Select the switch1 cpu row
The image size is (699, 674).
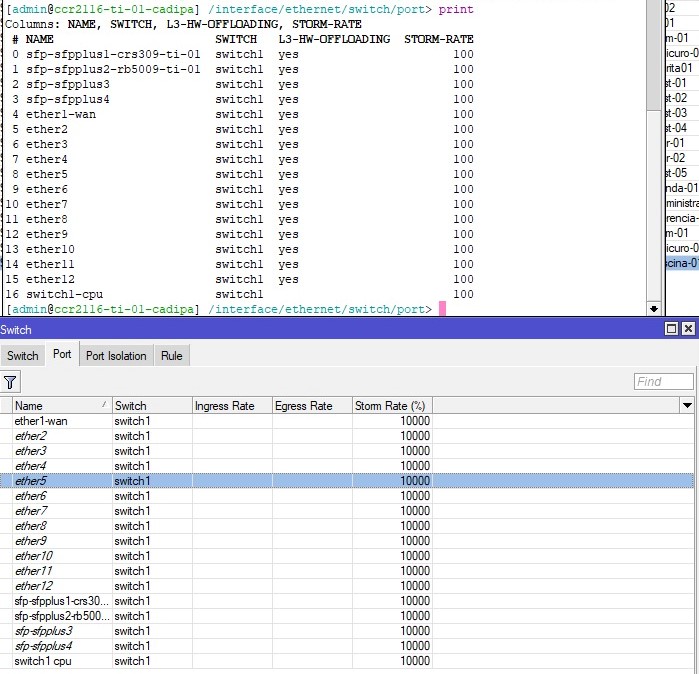[x=347, y=661]
